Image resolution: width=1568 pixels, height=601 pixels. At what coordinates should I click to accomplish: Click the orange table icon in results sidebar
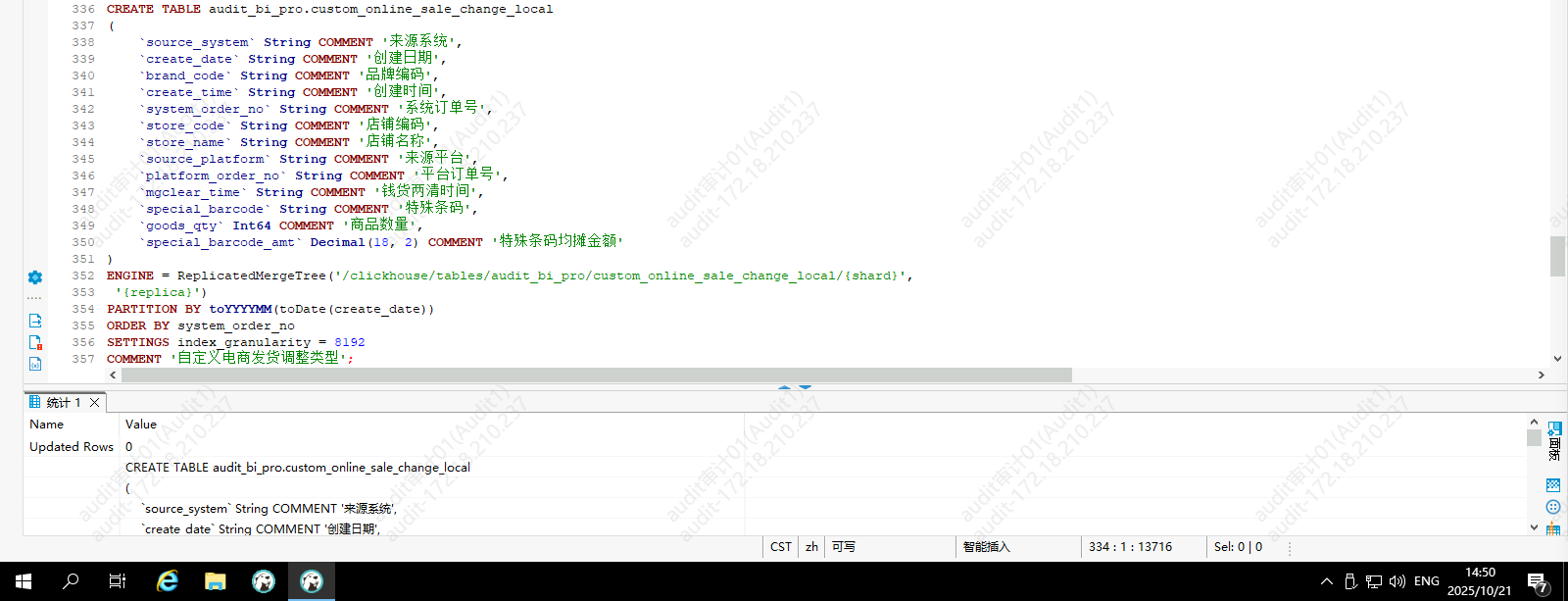[1553, 529]
